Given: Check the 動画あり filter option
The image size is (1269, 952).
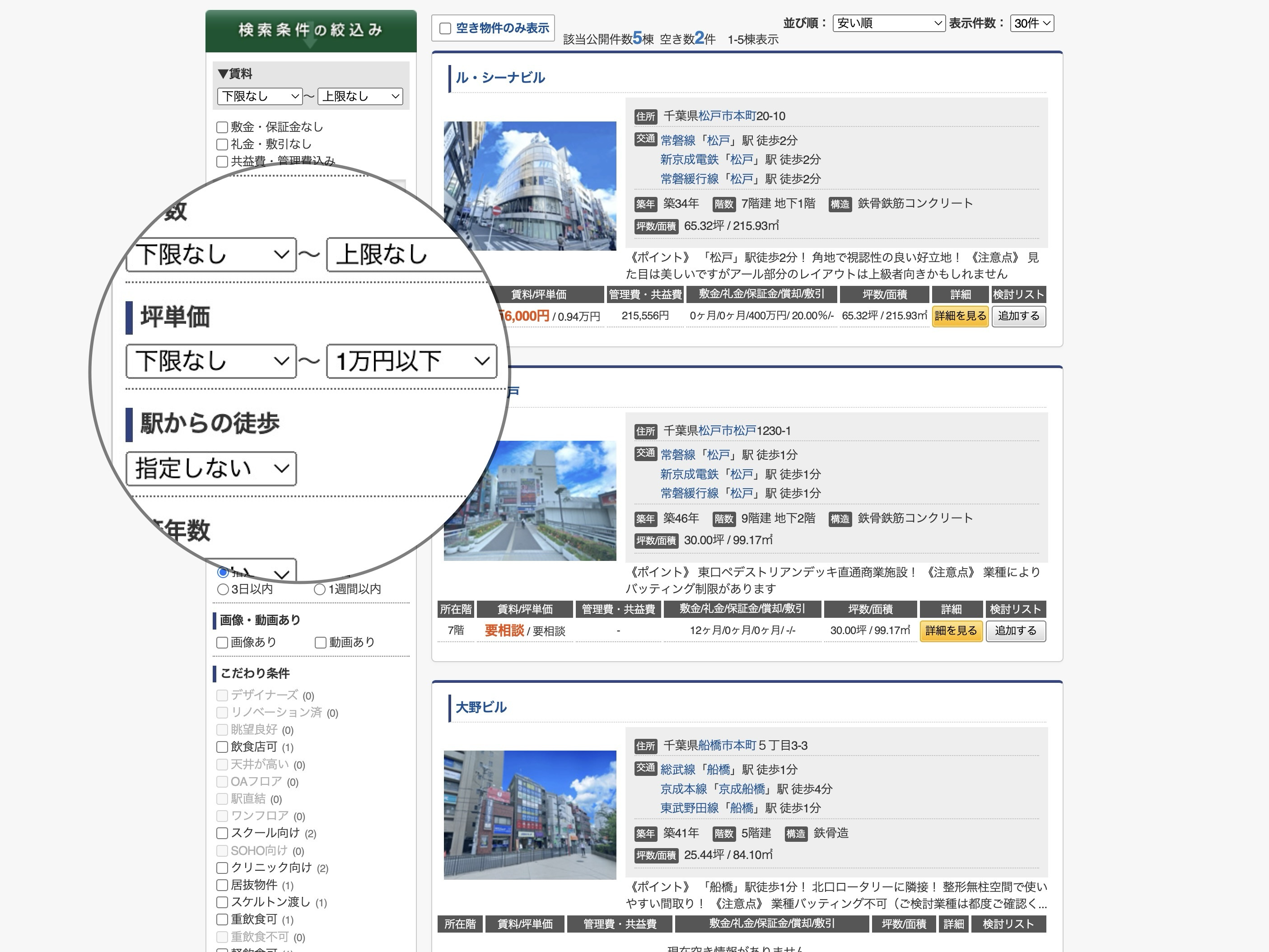Looking at the screenshot, I should coord(320,643).
